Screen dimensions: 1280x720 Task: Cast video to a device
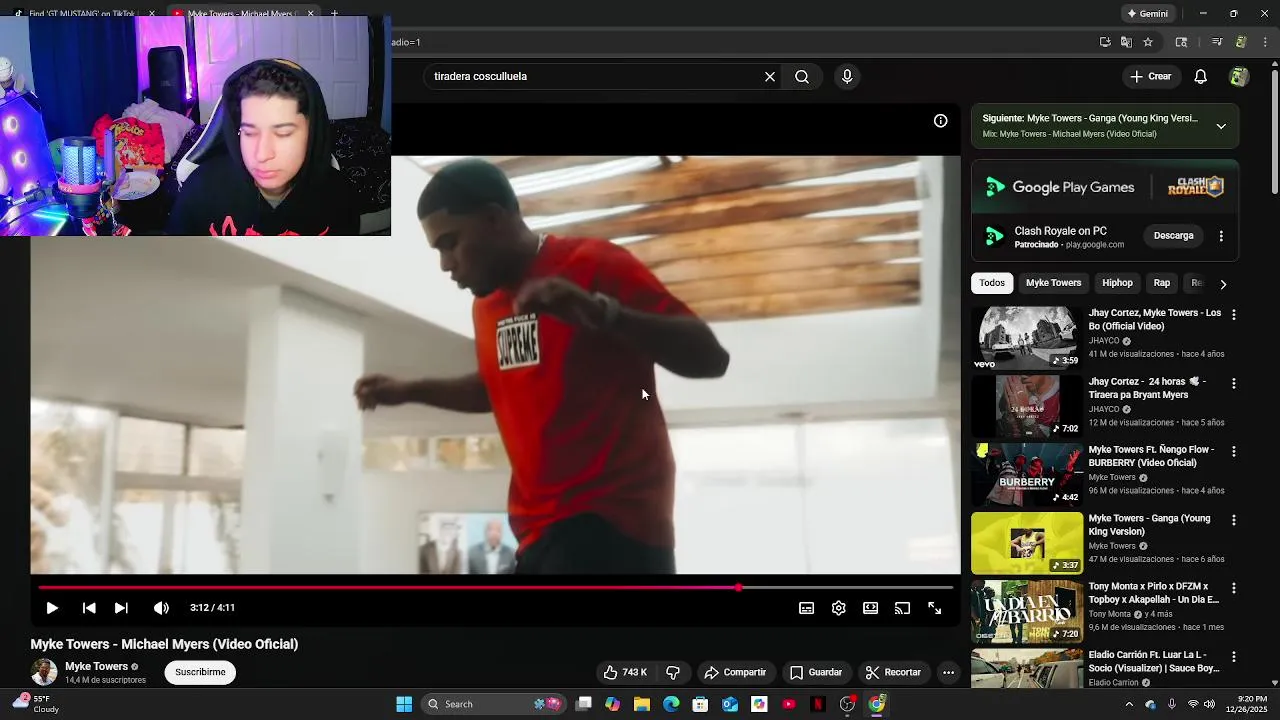coord(902,608)
